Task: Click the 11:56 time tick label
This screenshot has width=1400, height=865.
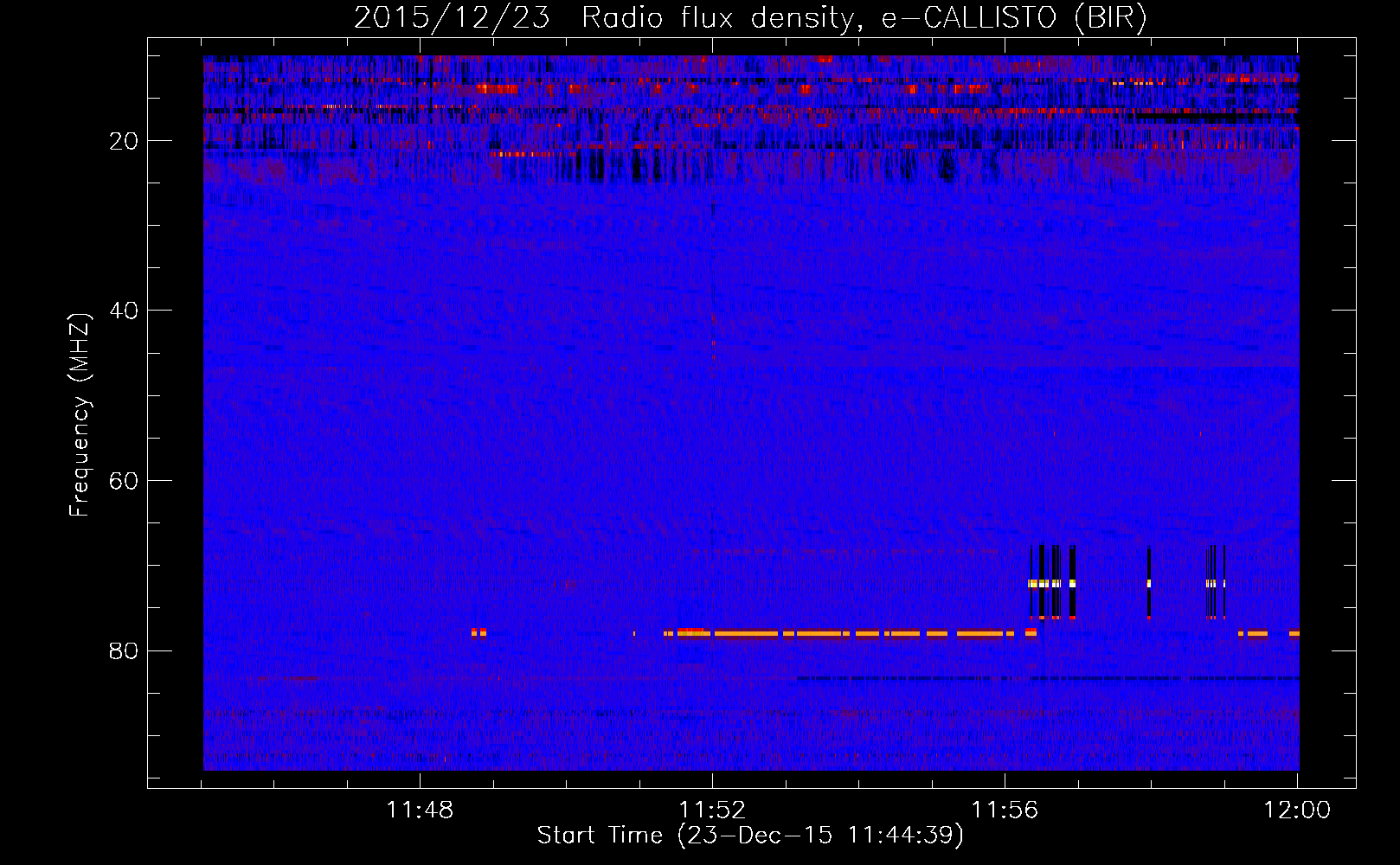Action: click(1005, 811)
